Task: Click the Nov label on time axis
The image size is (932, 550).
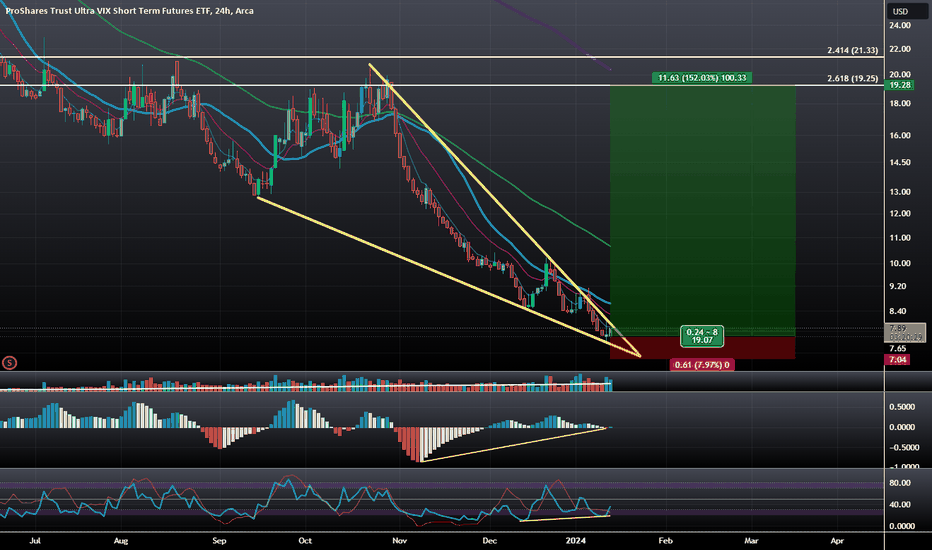Action: click(399, 540)
